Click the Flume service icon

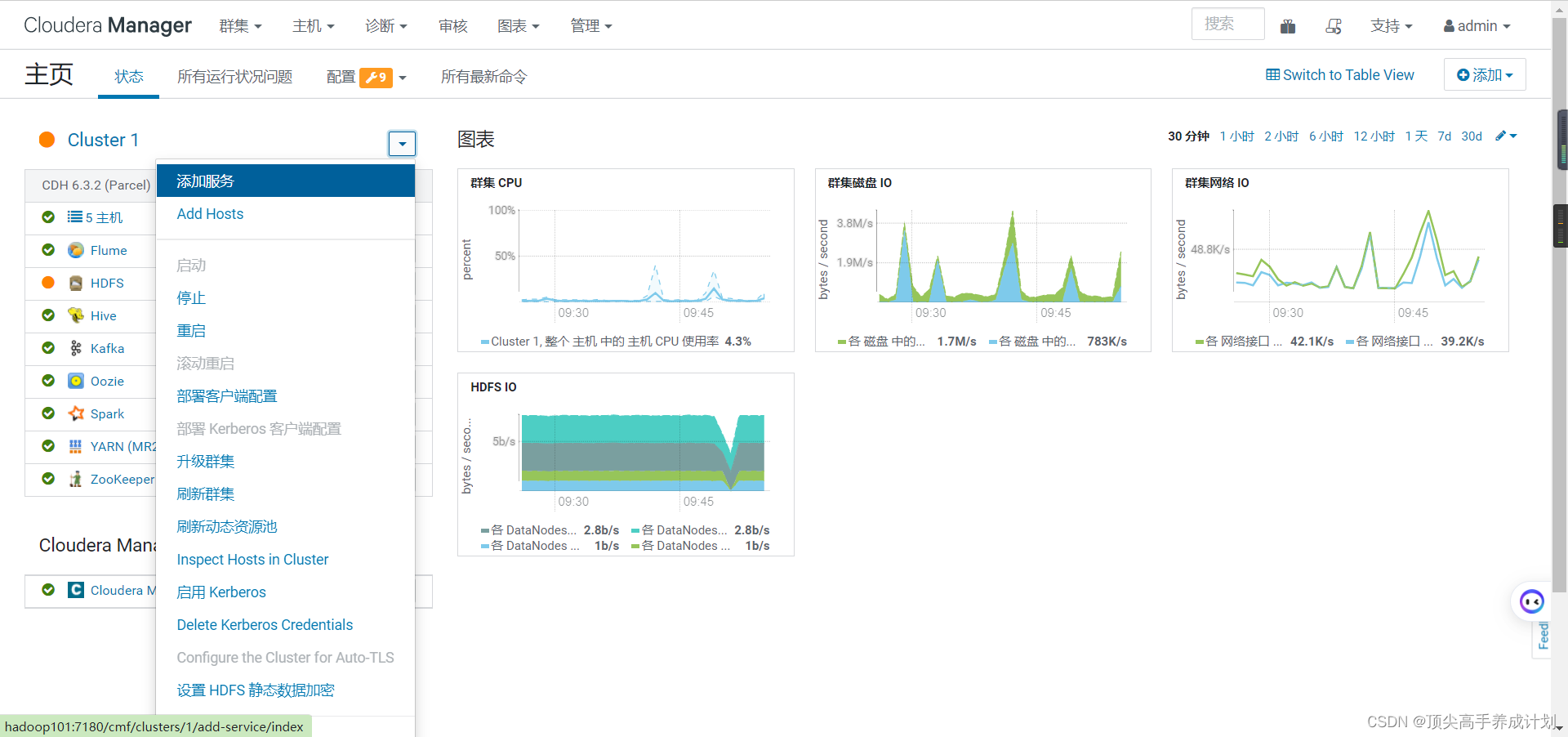[x=76, y=250]
